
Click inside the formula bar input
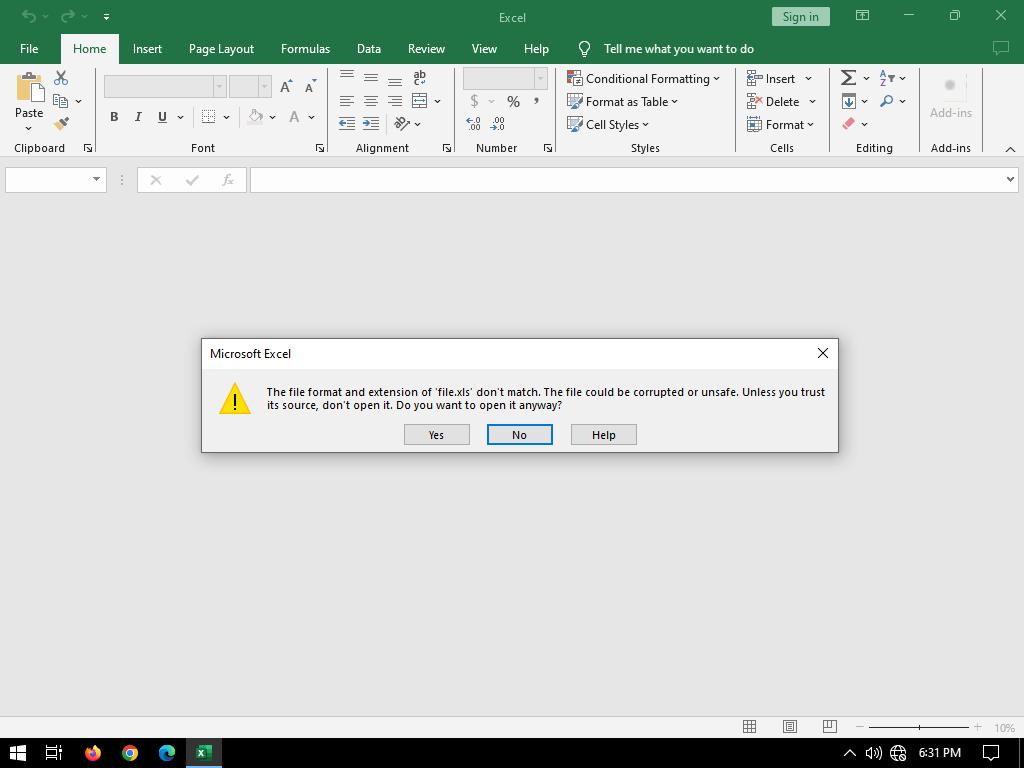[x=625, y=180]
